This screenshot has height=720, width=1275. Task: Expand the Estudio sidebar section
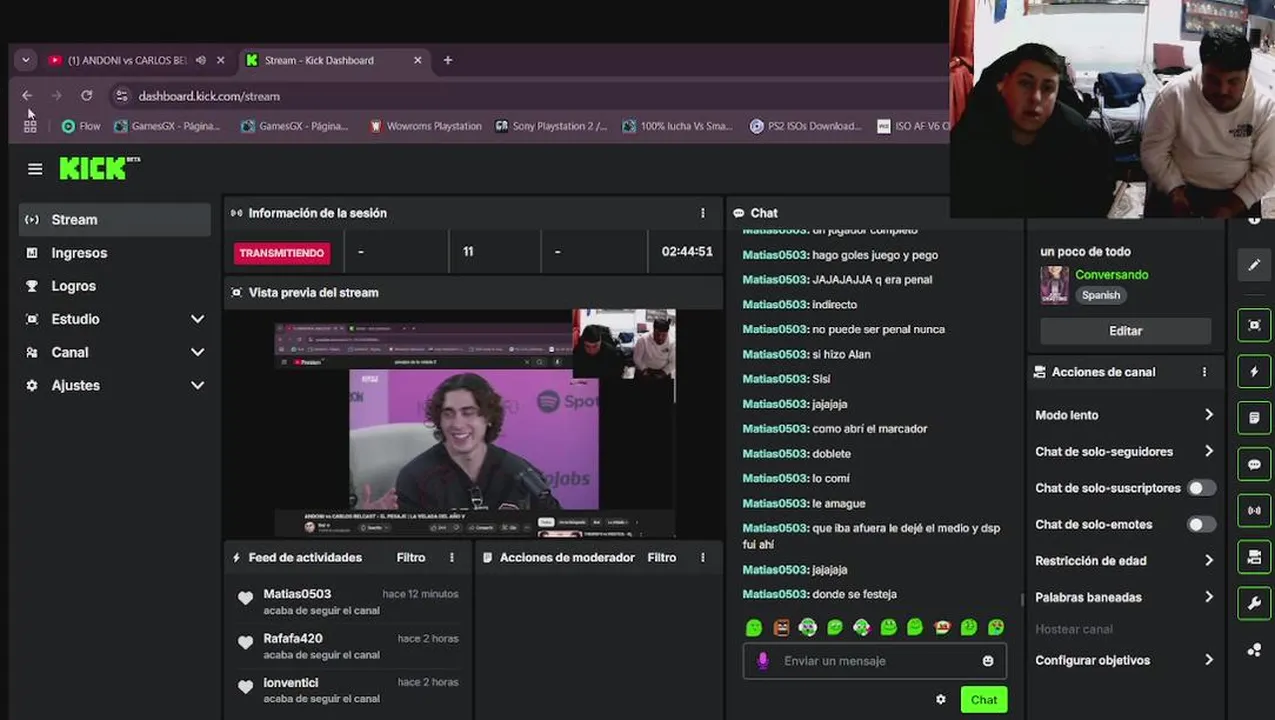[x=198, y=319]
